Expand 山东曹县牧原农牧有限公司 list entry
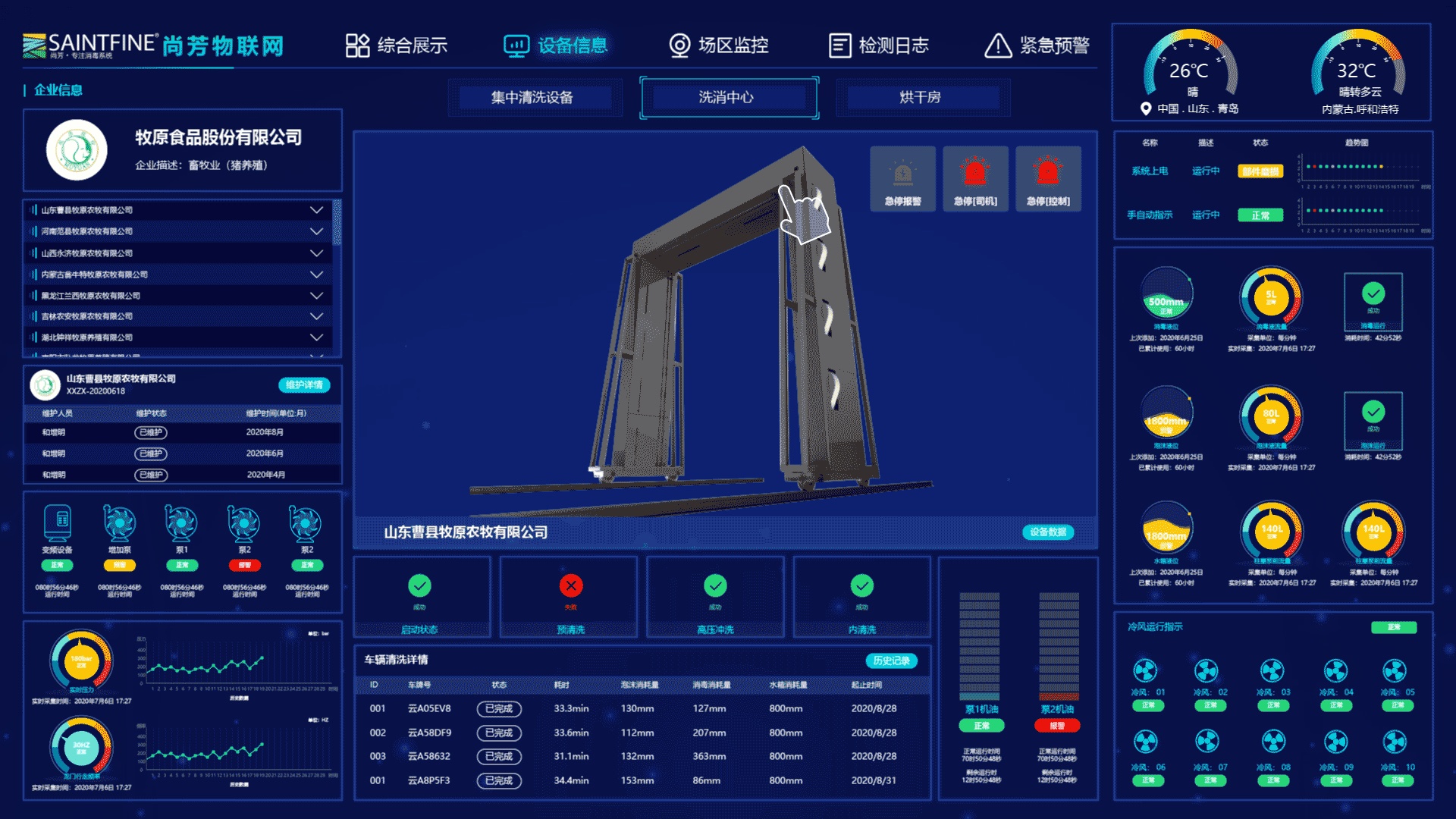 [x=316, y=210]
